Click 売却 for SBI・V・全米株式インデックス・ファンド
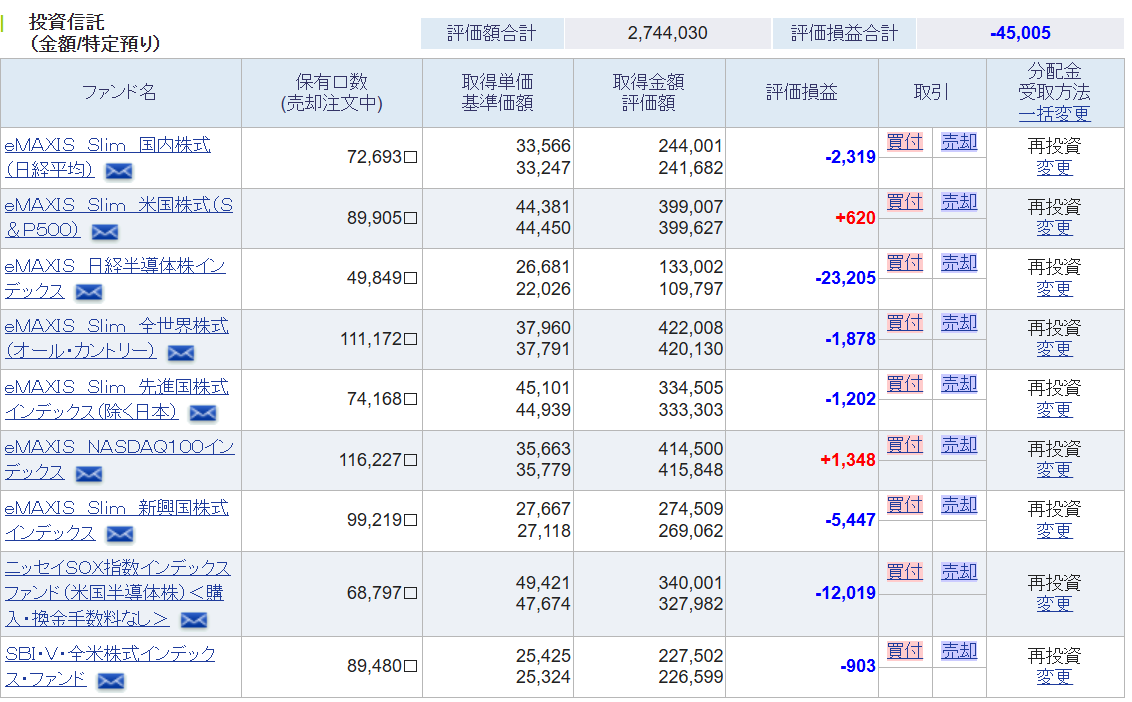 [959, 651]
